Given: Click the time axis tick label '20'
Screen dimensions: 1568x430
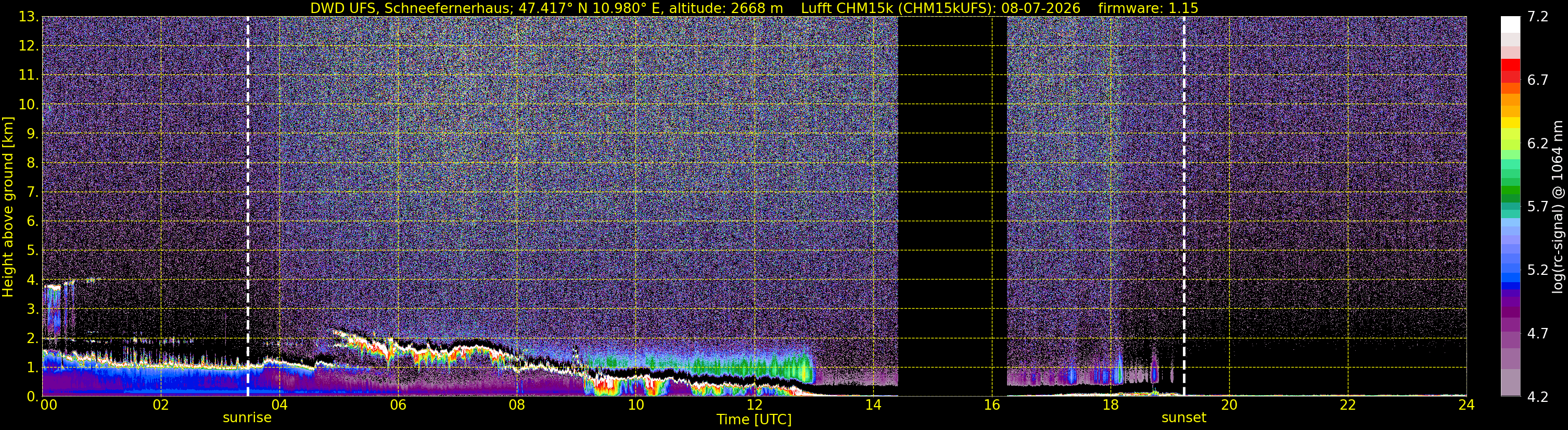Looking at the screenshot, I should (x=1229, y=405).
